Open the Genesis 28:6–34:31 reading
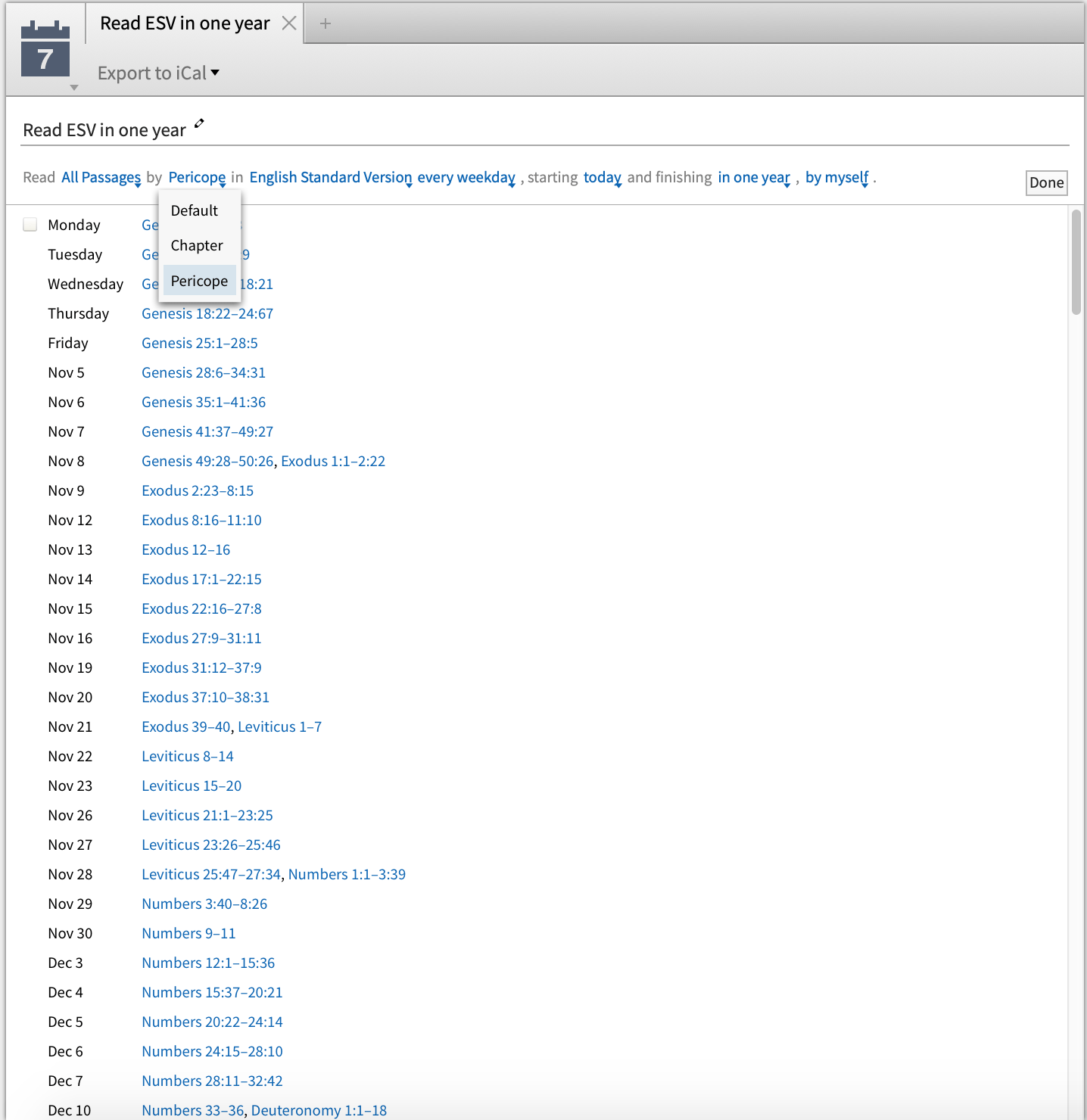 coord(204,372)
